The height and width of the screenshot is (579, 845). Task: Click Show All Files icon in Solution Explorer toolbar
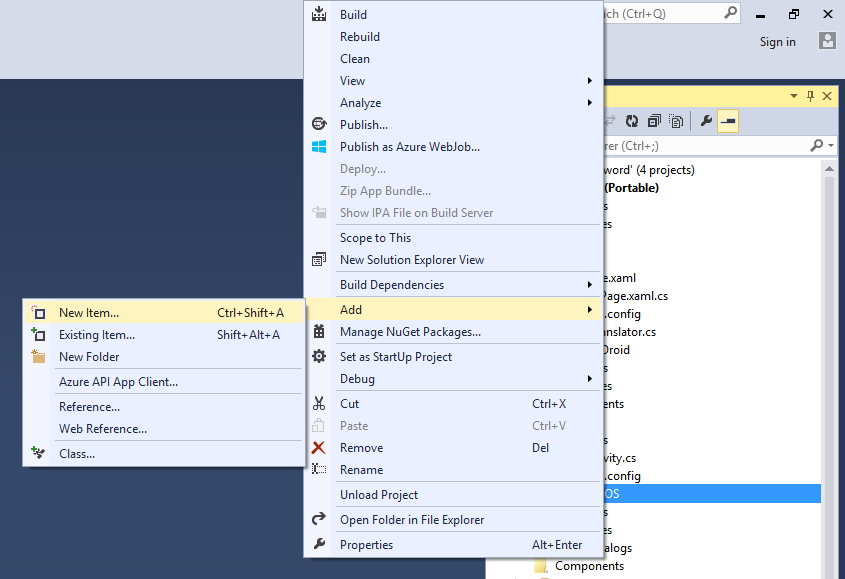tap(676, 121)
